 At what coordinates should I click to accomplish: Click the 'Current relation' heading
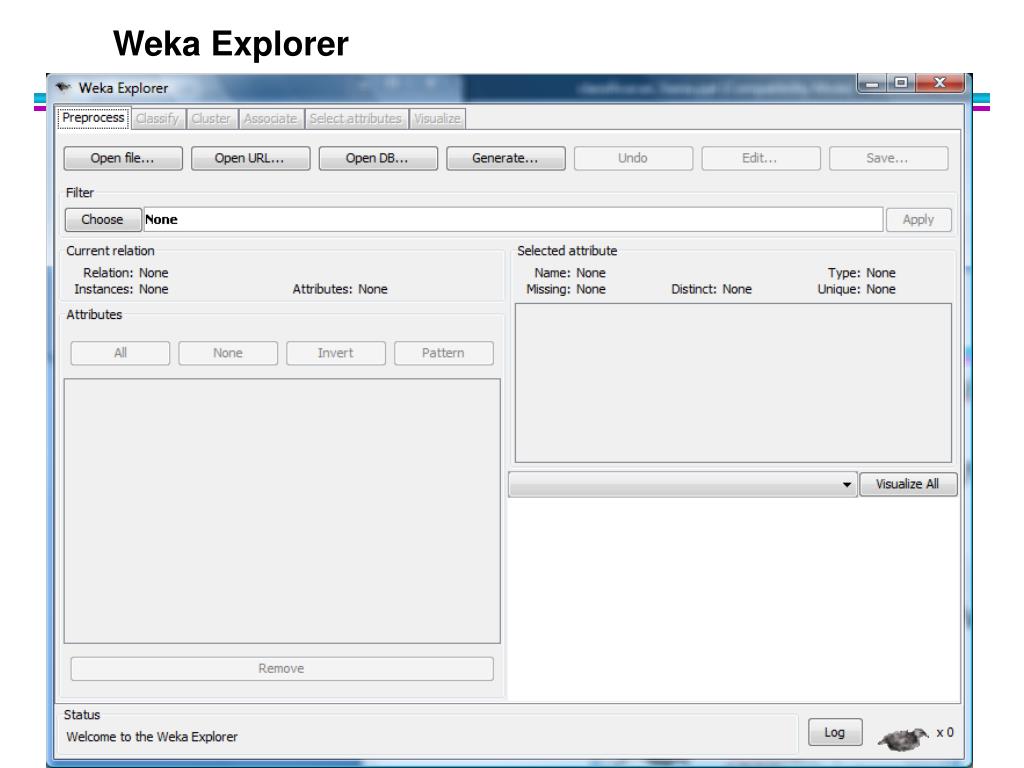pyautogui.click(x=110, y=251)
